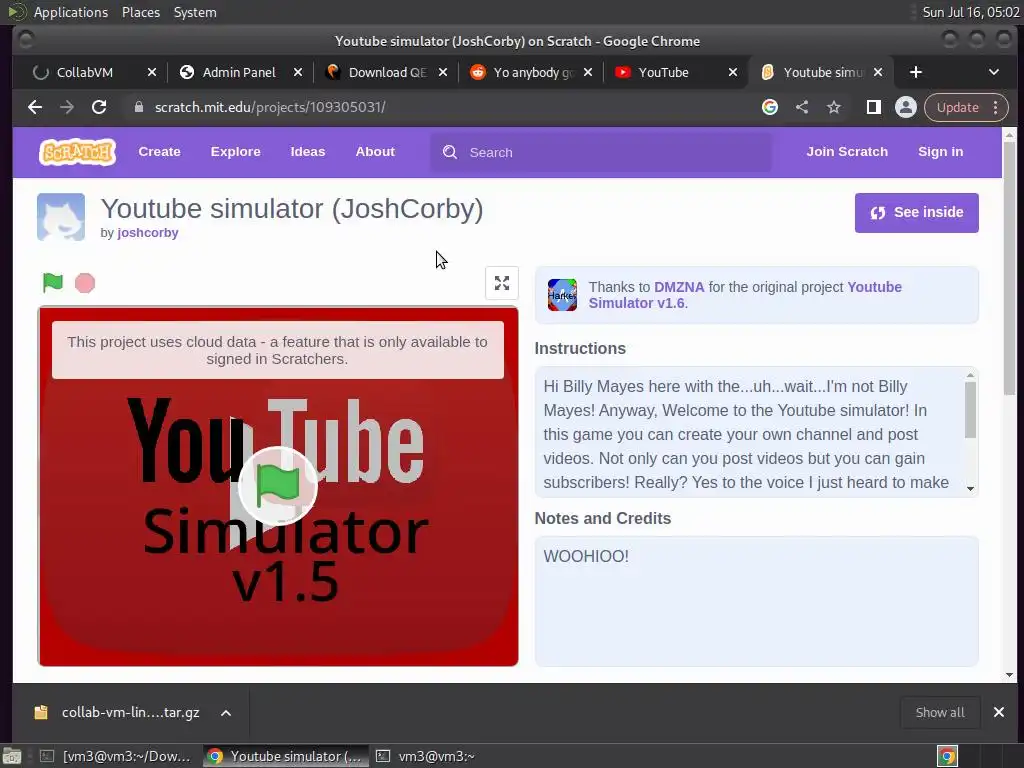
Task: Click Show all downloads button
Action: point(940,712)
